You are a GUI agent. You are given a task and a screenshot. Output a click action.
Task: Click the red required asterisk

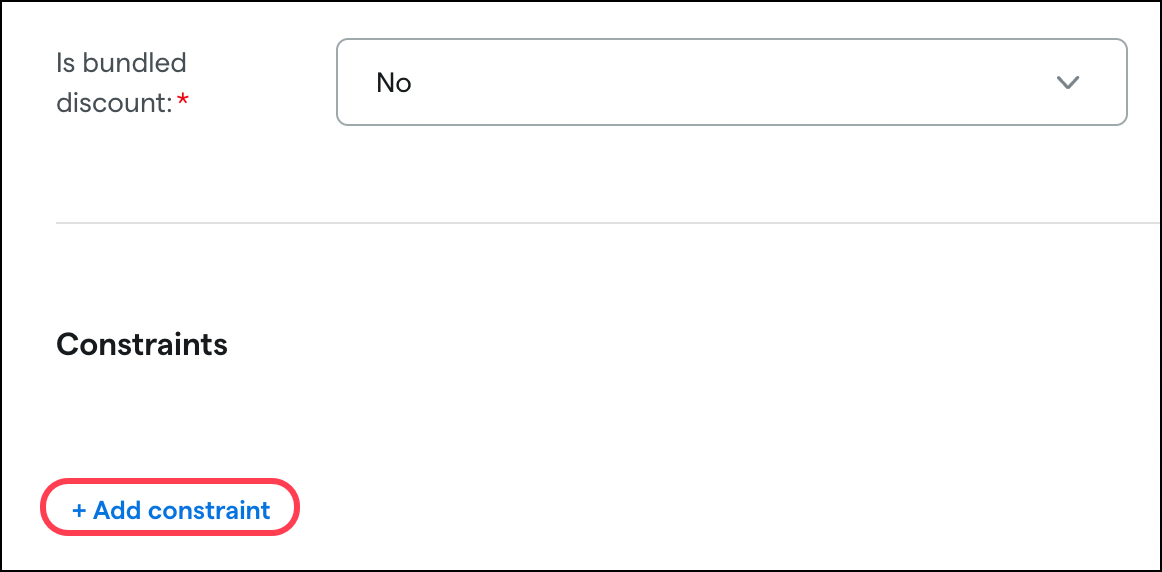point(183,102)
